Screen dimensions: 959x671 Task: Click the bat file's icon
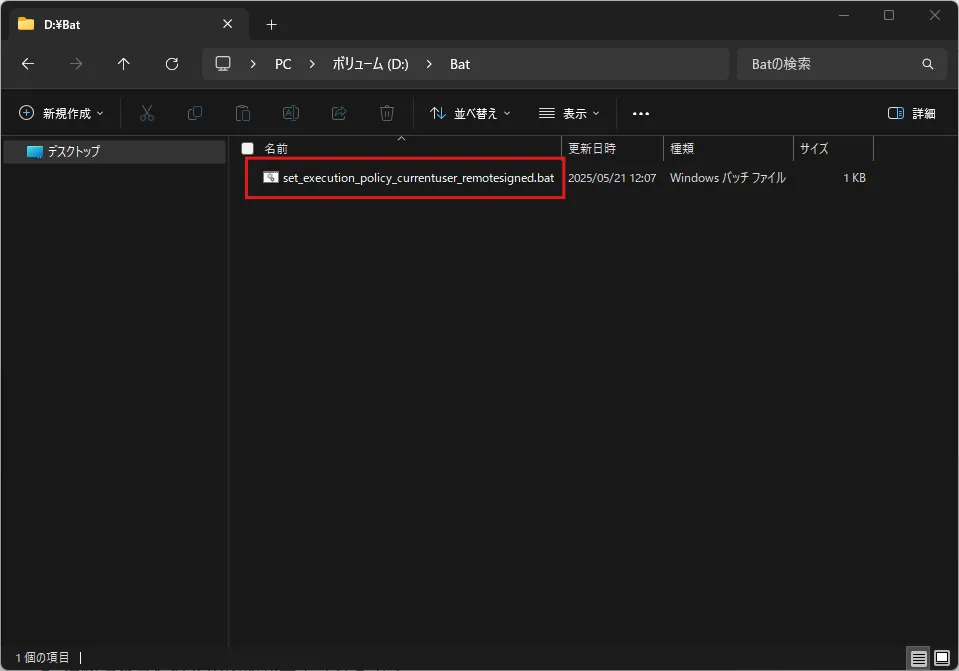click(x=270, y=177)
